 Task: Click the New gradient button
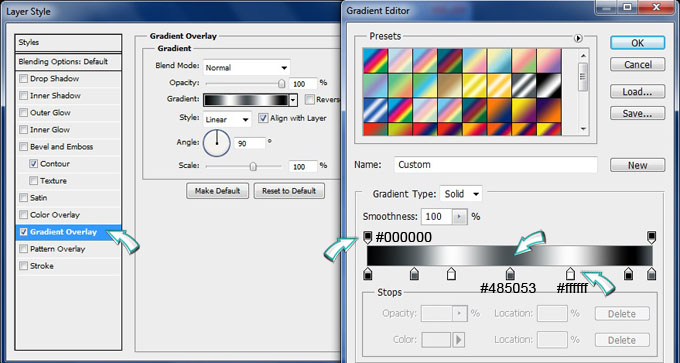coord(637,165)
